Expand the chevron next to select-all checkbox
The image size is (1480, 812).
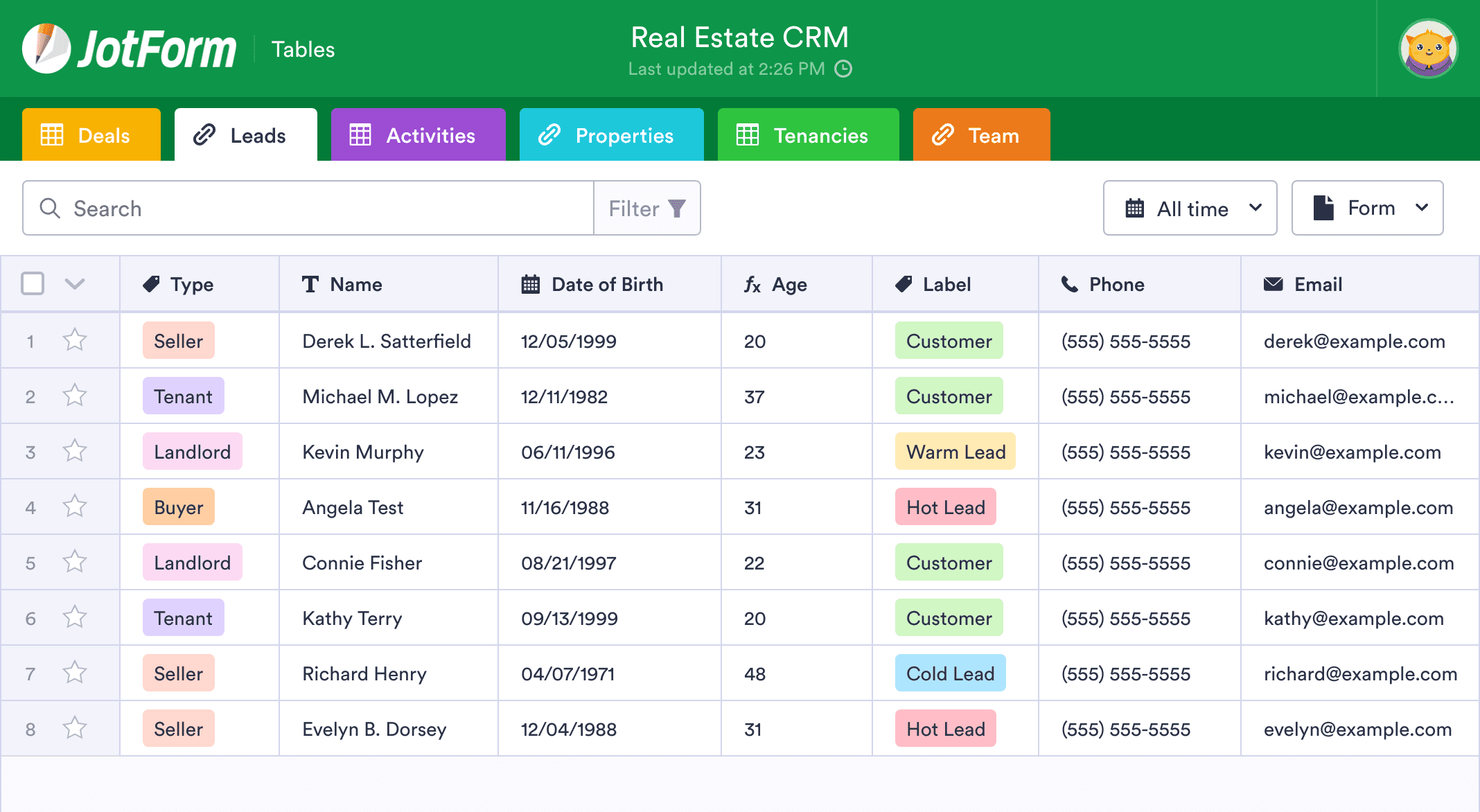[74, 283]
